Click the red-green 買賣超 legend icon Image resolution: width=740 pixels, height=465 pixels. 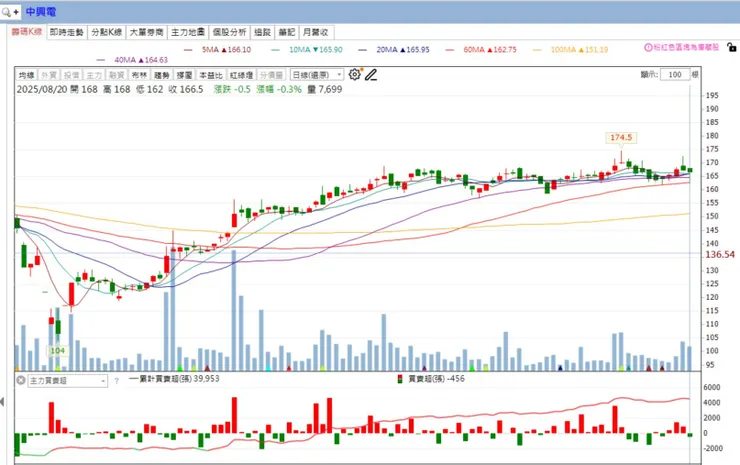[x=400, y=379]
